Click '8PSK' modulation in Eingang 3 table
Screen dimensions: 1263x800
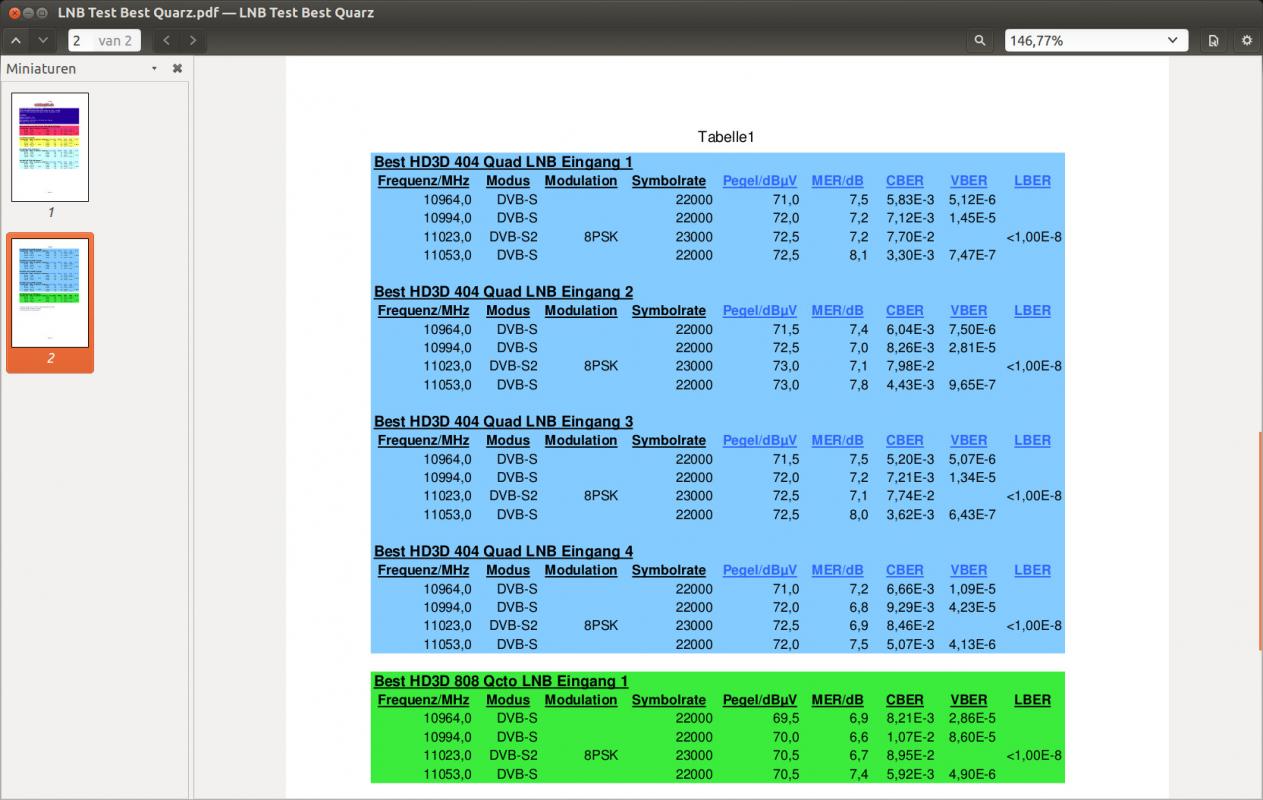tap(600, 496)
